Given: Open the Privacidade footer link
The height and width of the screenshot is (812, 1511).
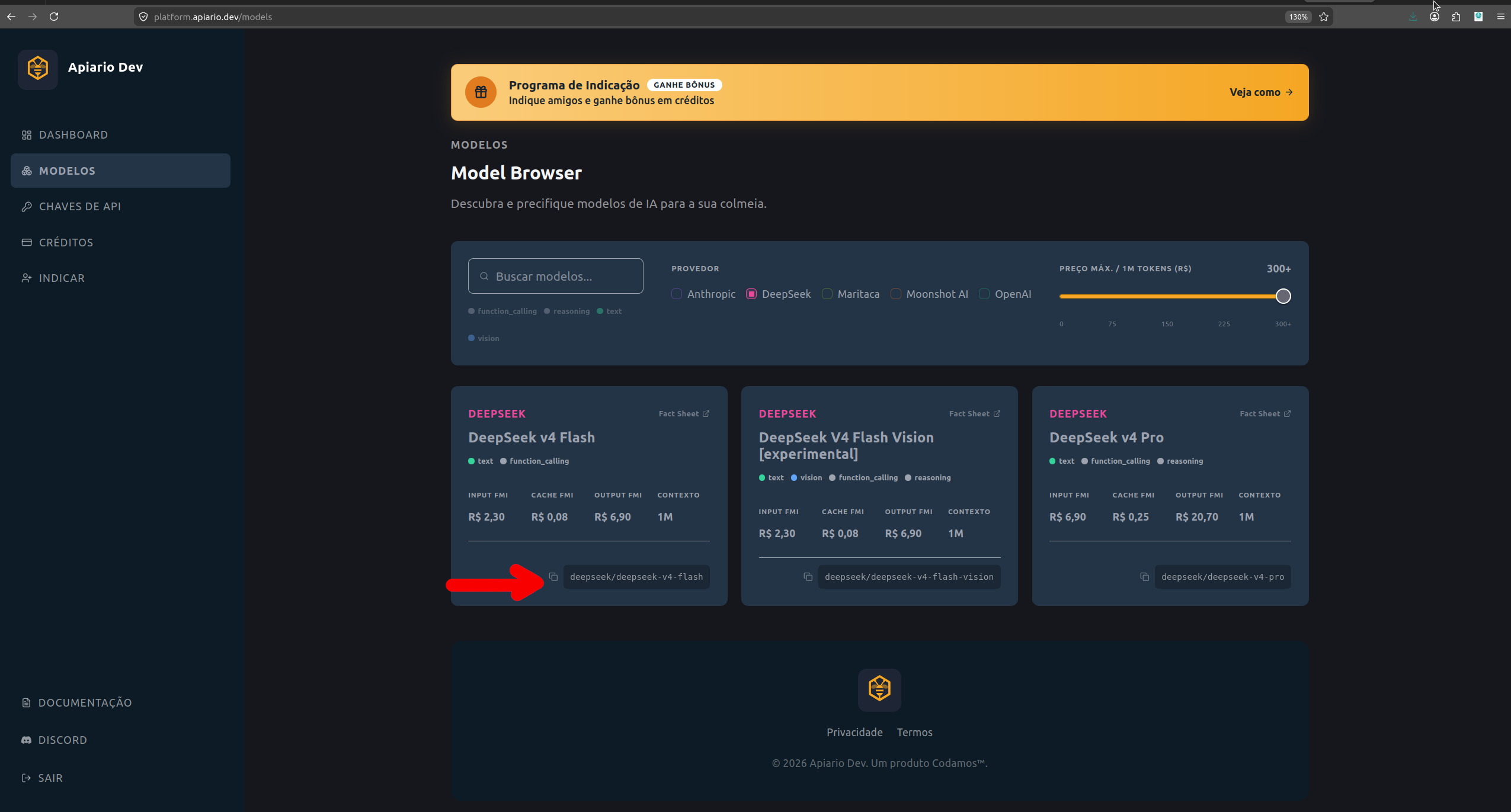Looking at the screenshot, I should coord(854,733).
